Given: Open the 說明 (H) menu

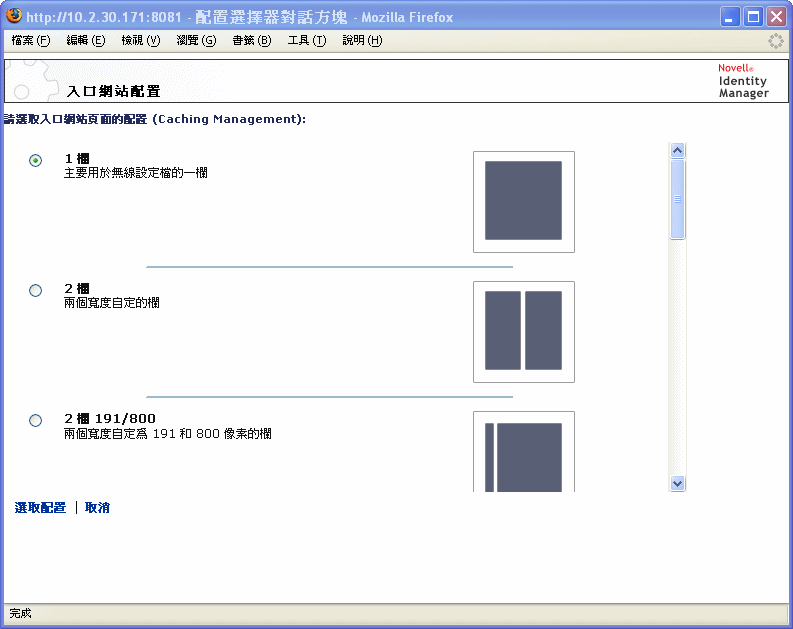Looking at the screenshot, I should click(x=362, y=40).
